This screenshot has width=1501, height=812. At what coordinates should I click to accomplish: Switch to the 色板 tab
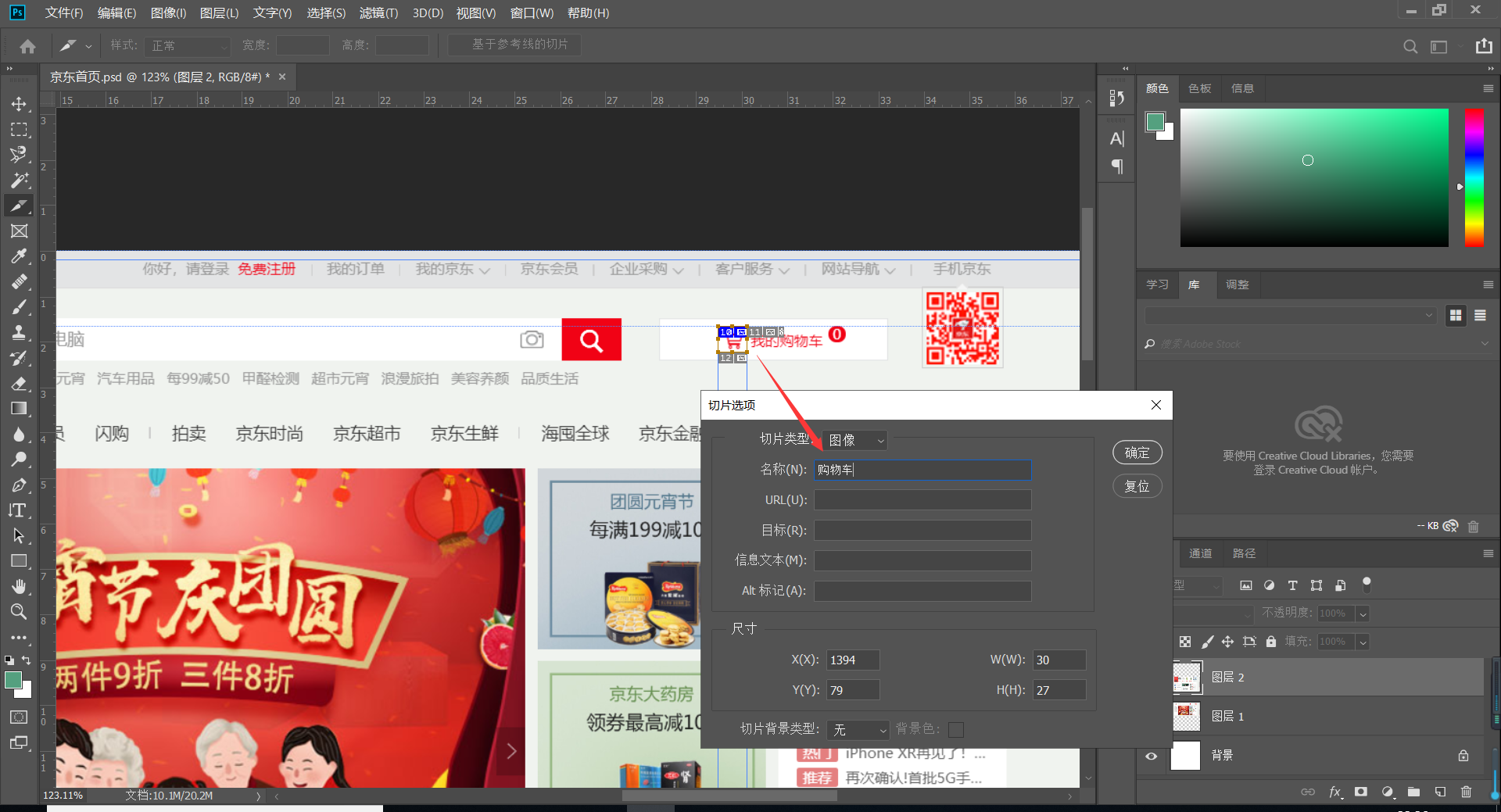pyautogui.click(x=1199, y=88)
